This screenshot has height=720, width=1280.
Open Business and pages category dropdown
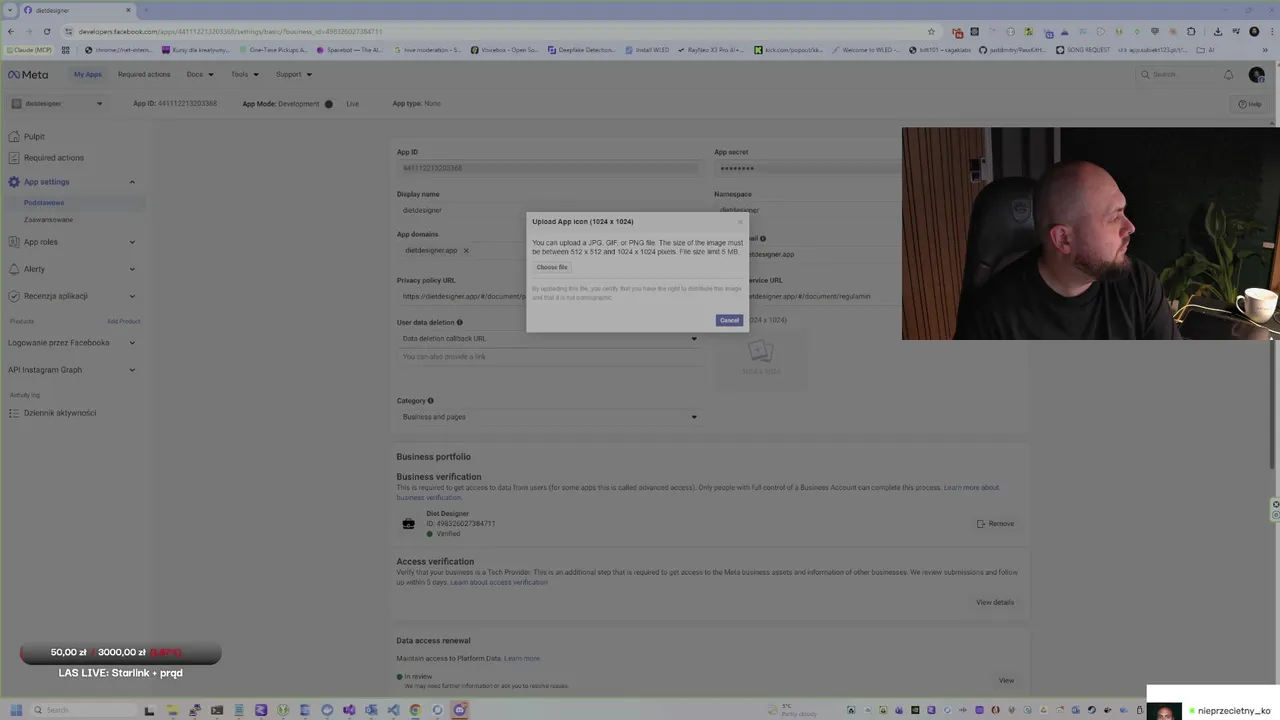pos(548,417)
